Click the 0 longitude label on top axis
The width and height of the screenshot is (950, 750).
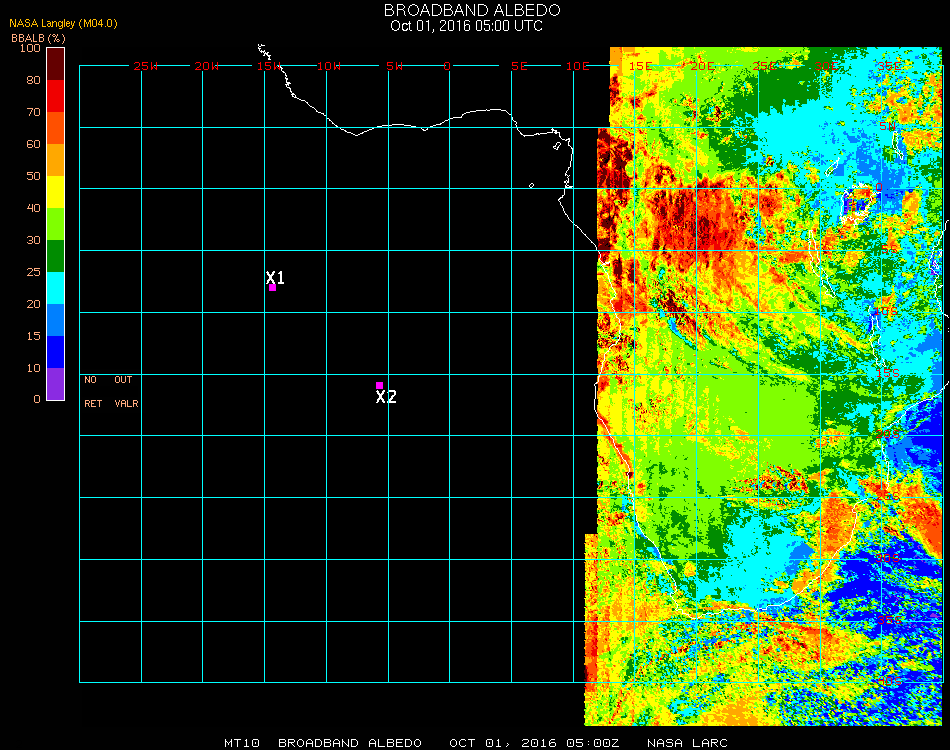point(447,66)
